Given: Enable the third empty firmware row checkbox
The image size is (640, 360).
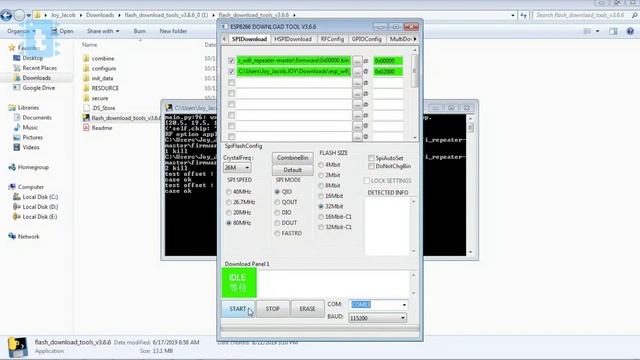Looking at the screenshot, I should (x=231, y=82).
